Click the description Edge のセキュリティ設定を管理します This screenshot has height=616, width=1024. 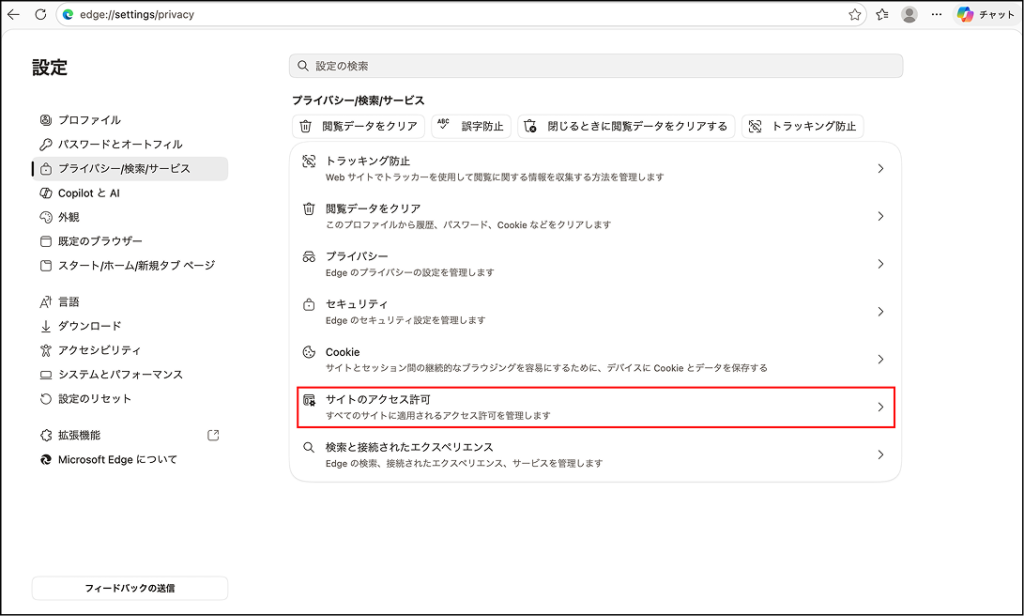click(406, 320)
